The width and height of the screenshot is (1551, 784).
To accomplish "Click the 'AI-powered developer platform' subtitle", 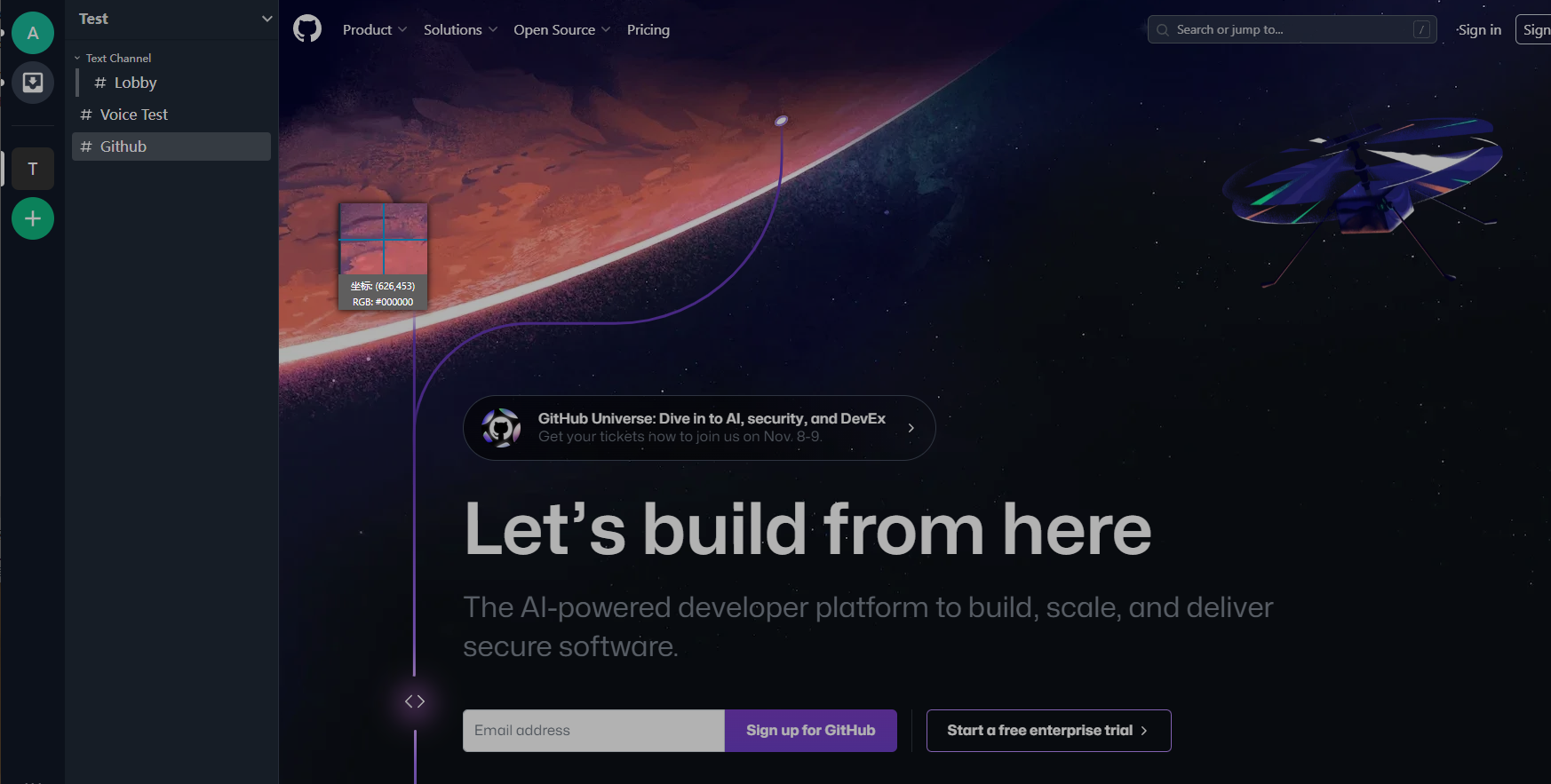I will pyautogui.click(x=868, y=627).
